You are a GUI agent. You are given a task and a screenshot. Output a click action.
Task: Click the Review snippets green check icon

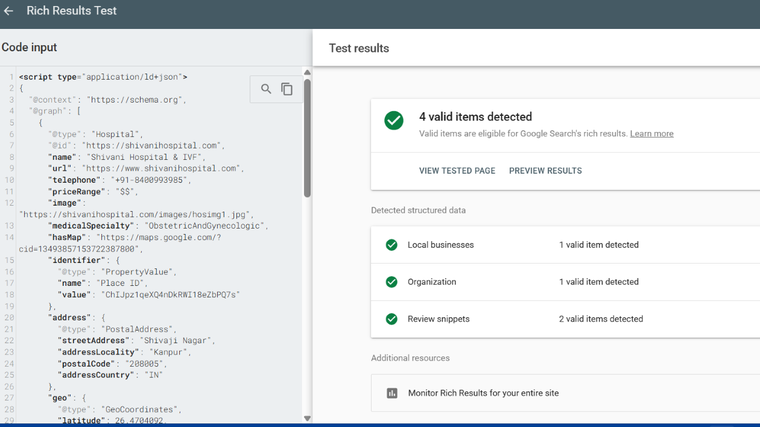pos(392,319)
